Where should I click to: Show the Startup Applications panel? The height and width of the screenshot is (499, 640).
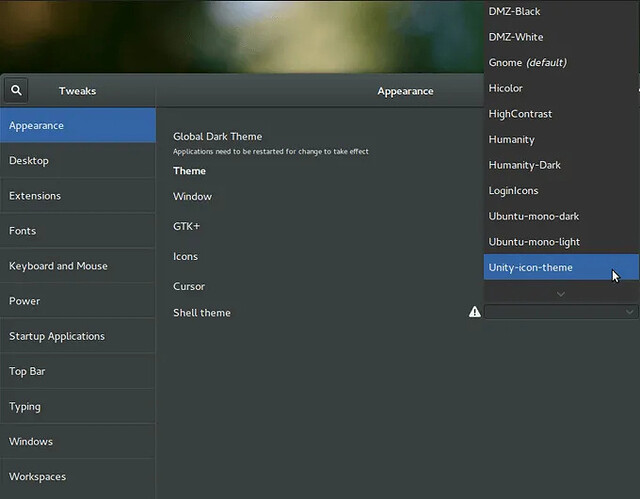click(x=78, y=336)
